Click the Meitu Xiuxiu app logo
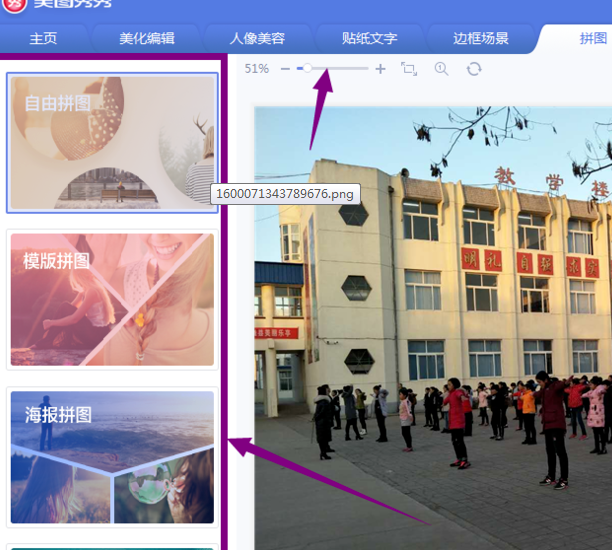612x550 pixels. [15, 5]
